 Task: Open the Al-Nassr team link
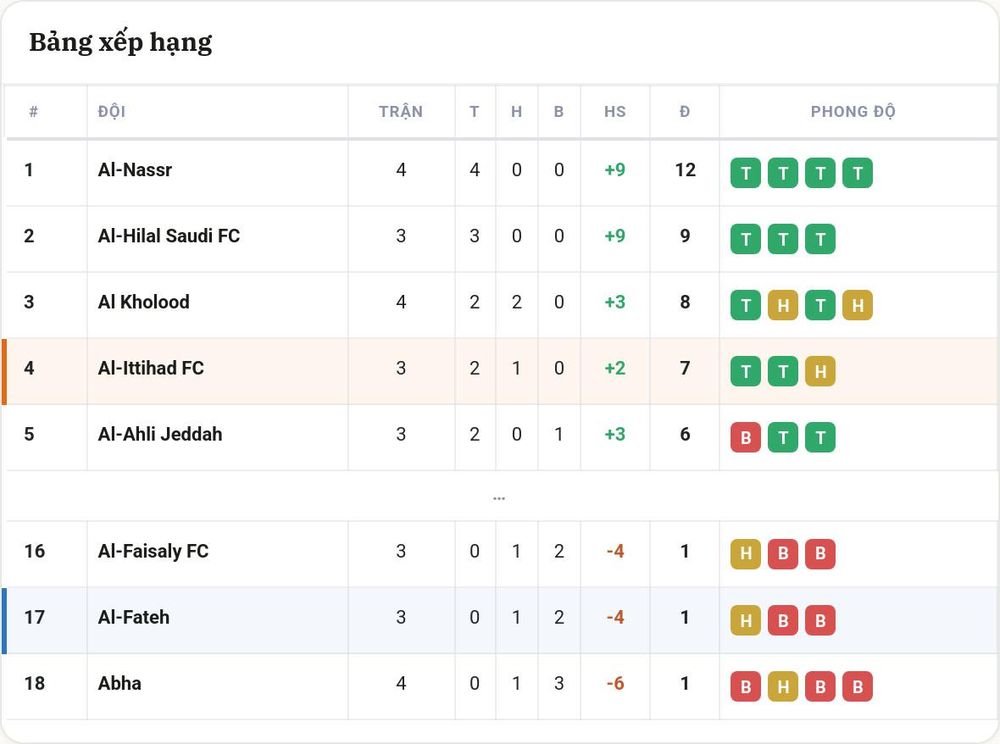[135, 170]
